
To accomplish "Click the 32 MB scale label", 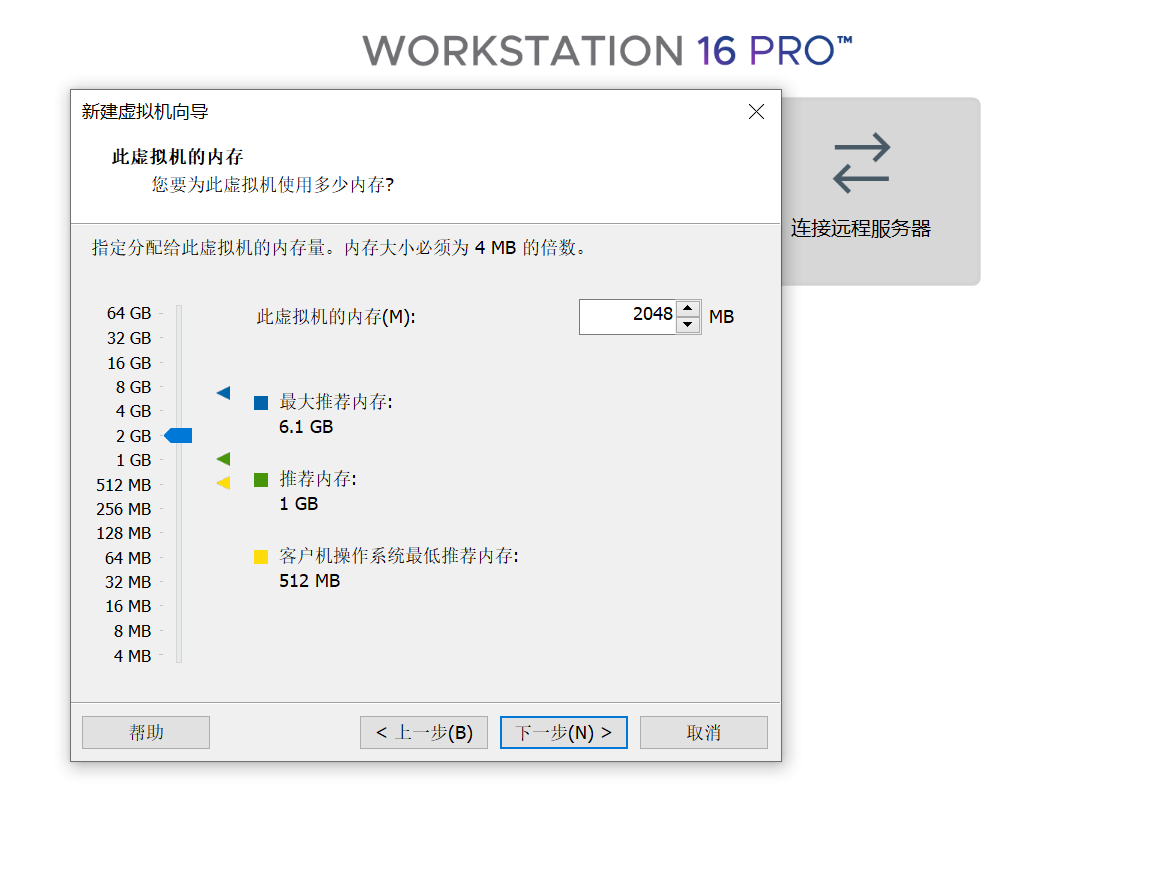I will pos(128,582).
